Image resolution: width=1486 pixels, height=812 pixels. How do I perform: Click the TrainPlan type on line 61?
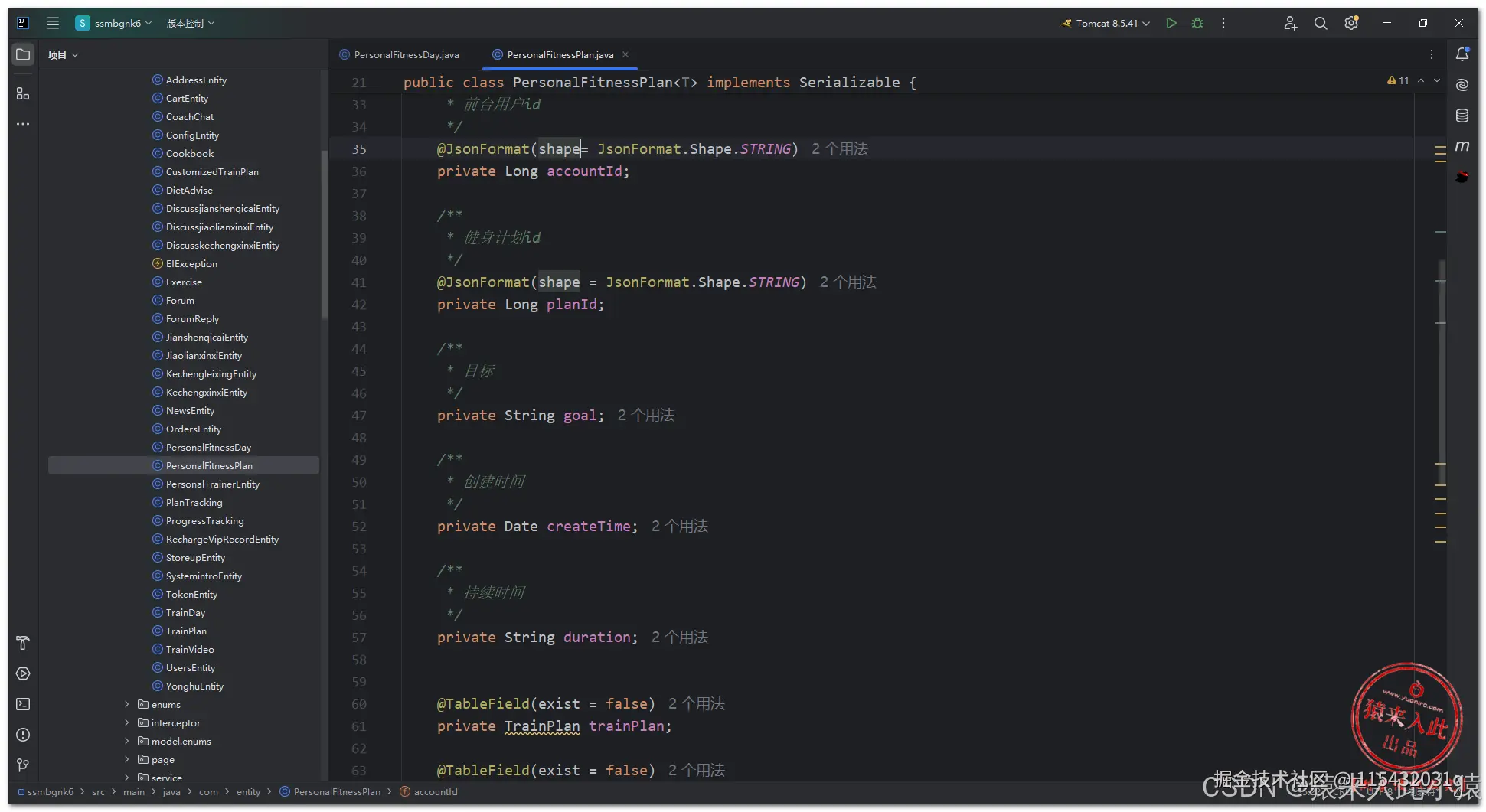(x=542, y=726)
